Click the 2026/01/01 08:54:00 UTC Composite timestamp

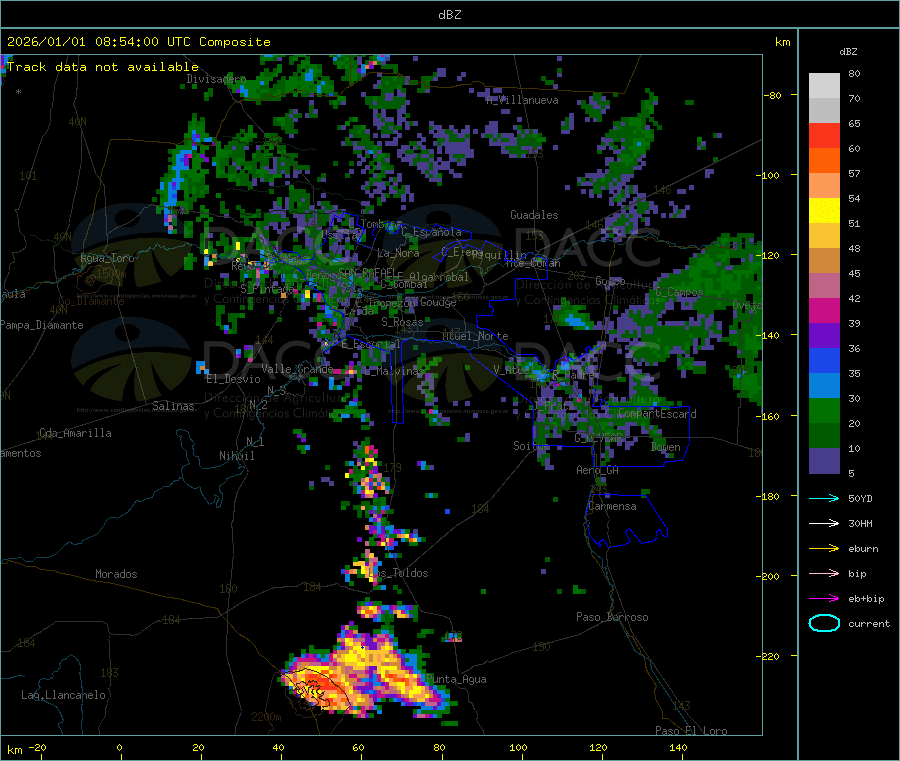(138, 42)
